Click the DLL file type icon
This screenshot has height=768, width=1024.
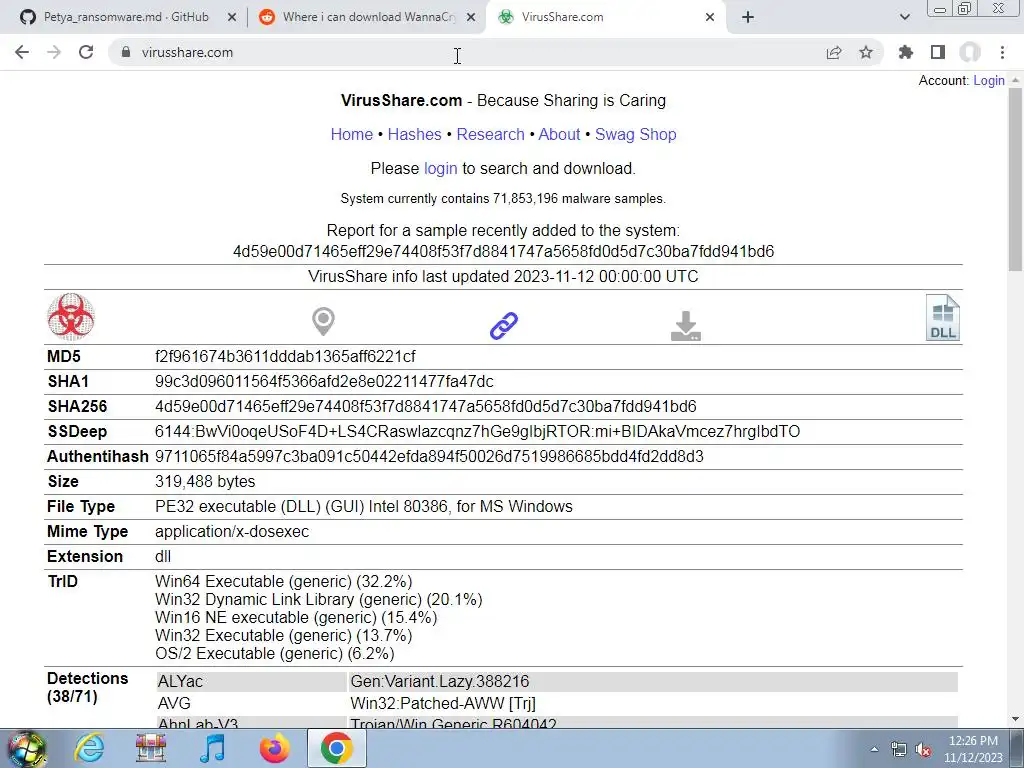[x=942, y=317]
